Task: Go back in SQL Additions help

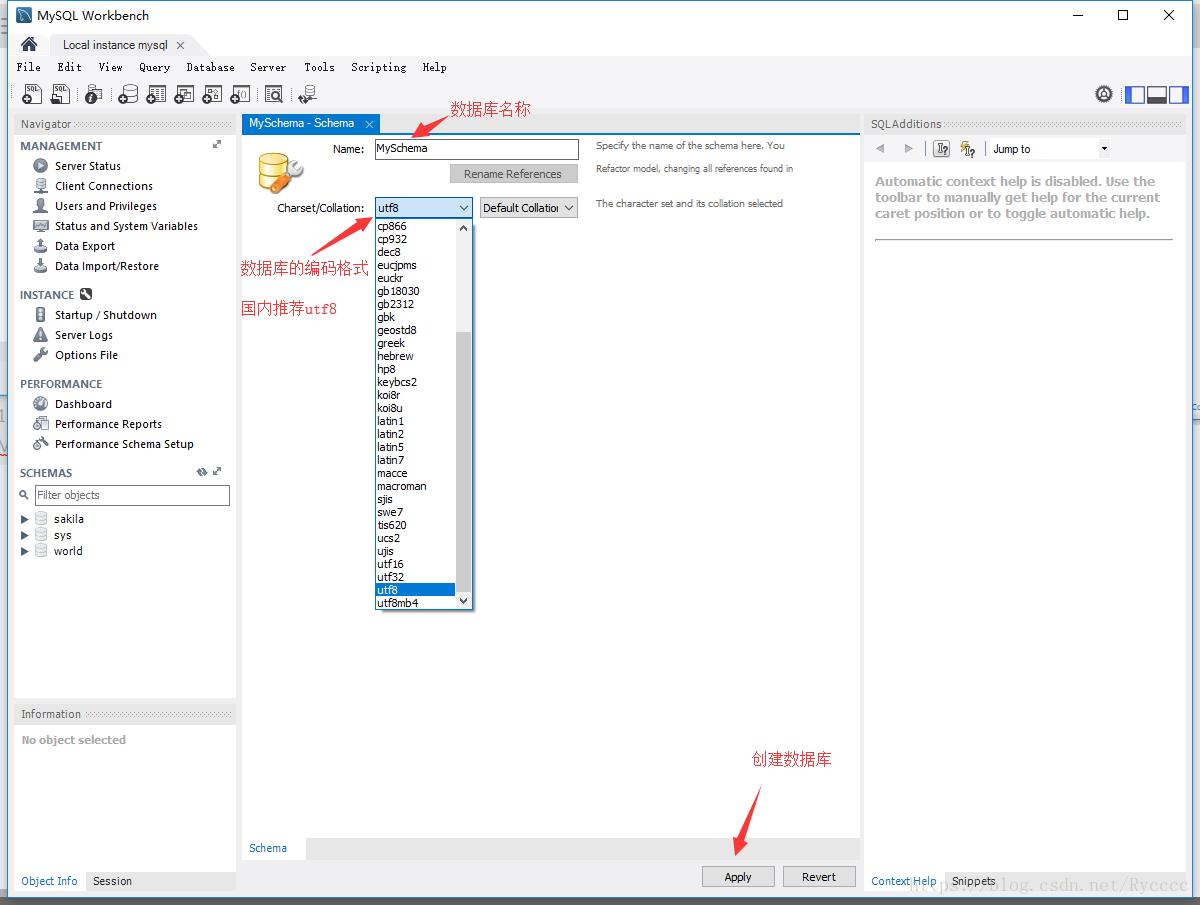Action: 881,149
